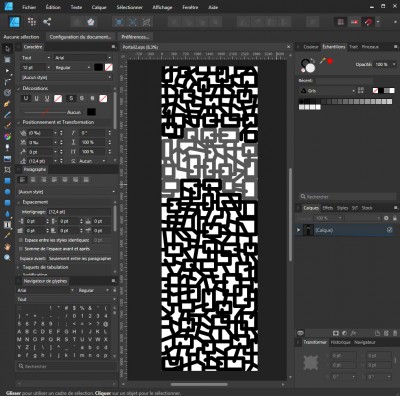Select the Move tool arrow

(x=7, y=49)
